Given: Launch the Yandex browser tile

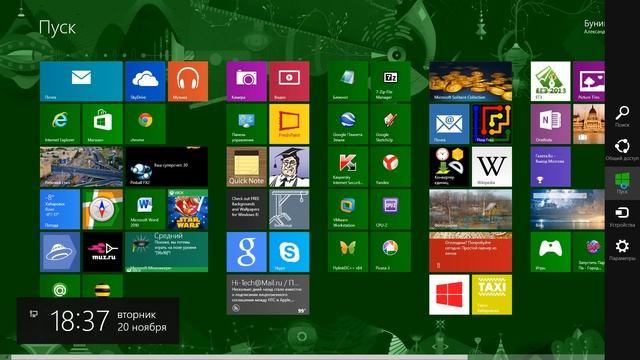Looking at the screenshot, I should pos(391,167).
